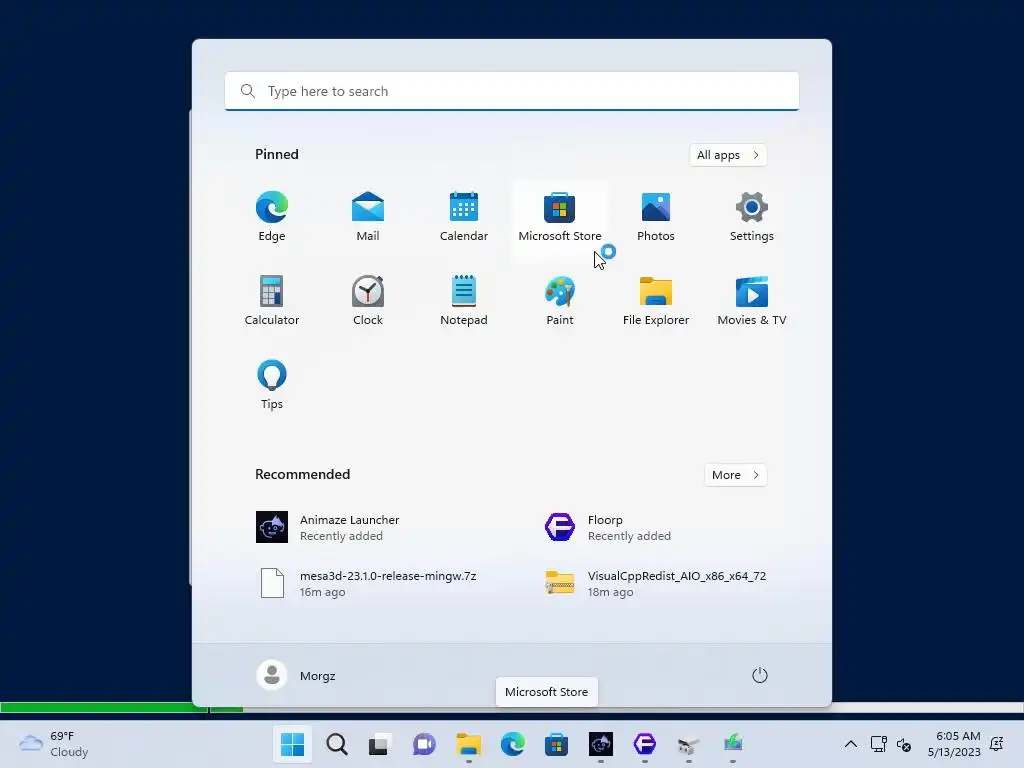
Task: Click the Start button on the taskbar
Action: [x=292, y=744]
